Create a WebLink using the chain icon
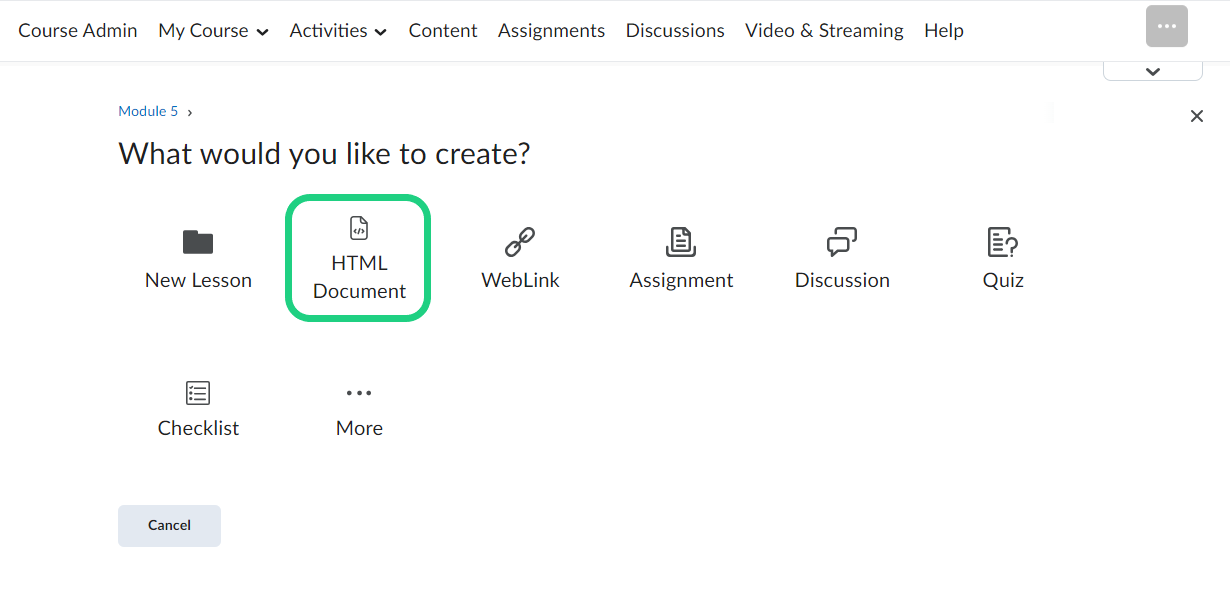1230x609 pixels. 520,242
